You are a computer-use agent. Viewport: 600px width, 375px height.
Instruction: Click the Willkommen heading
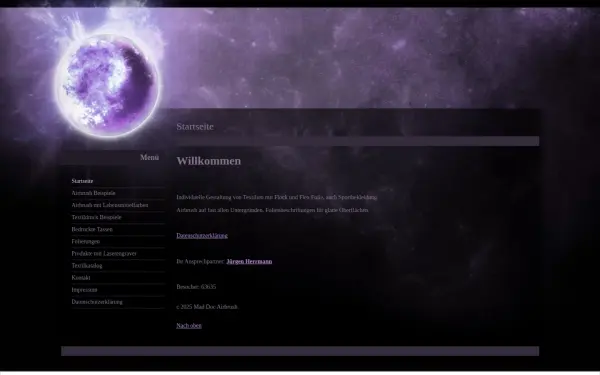pyautogui.click(x=209, y=161)
